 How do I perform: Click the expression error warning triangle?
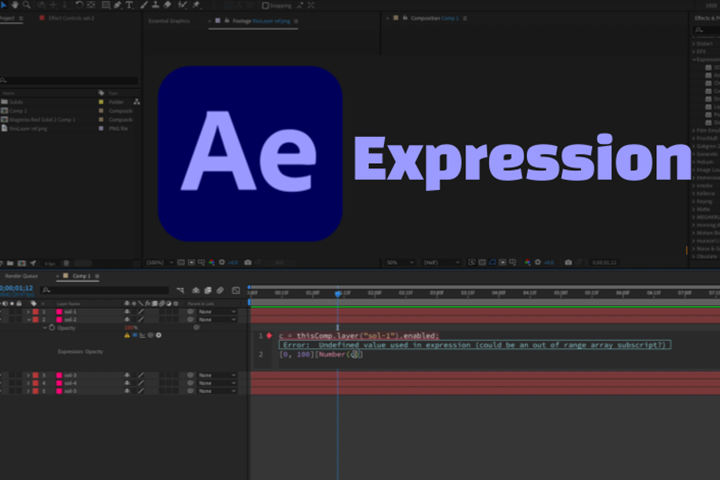(127, 335)
